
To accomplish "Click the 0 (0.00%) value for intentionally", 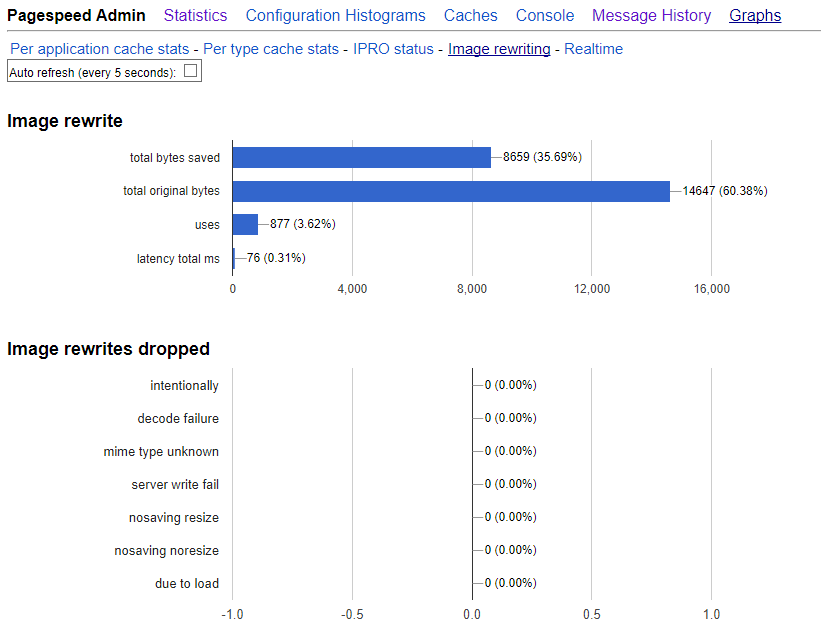I will click(511, 385).
